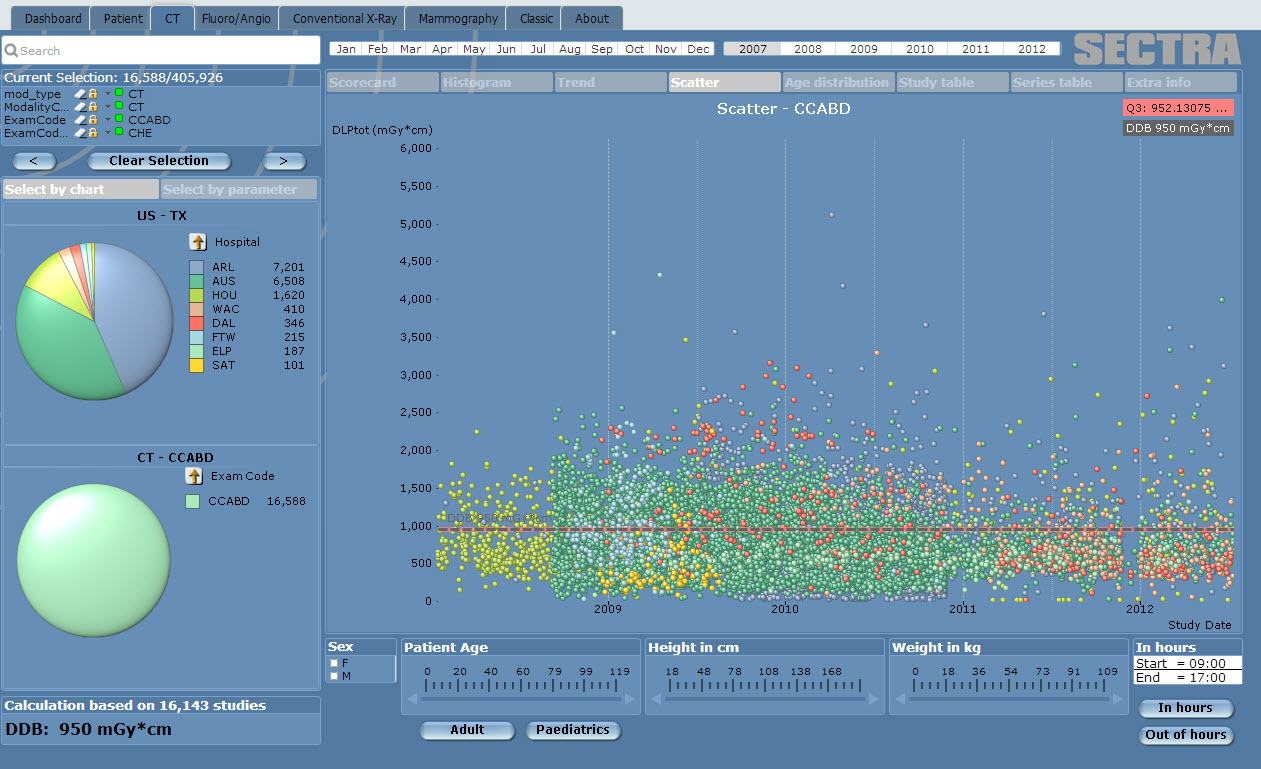Expand the mod_type value dropdown arrow

pyautogui.click(x=107, y=94)
